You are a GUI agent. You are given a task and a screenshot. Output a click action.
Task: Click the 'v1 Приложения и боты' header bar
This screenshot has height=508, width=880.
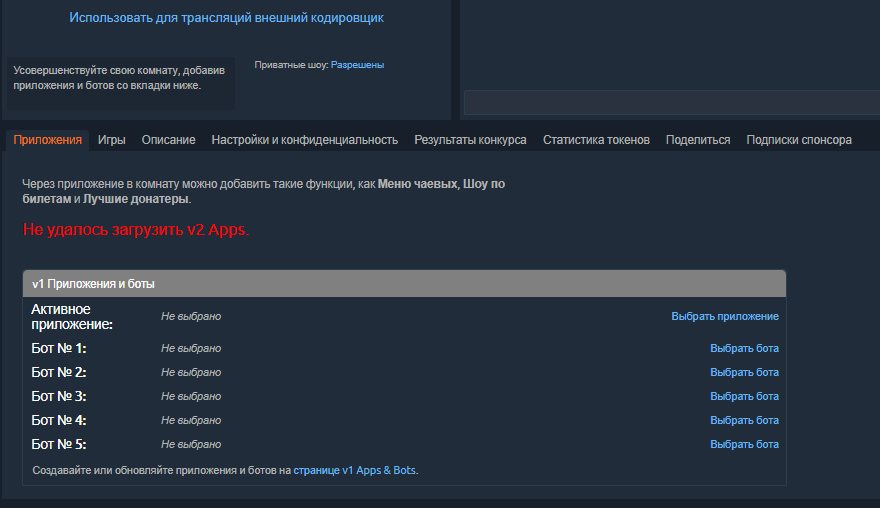pyautogui.click(x=404, y=284)
